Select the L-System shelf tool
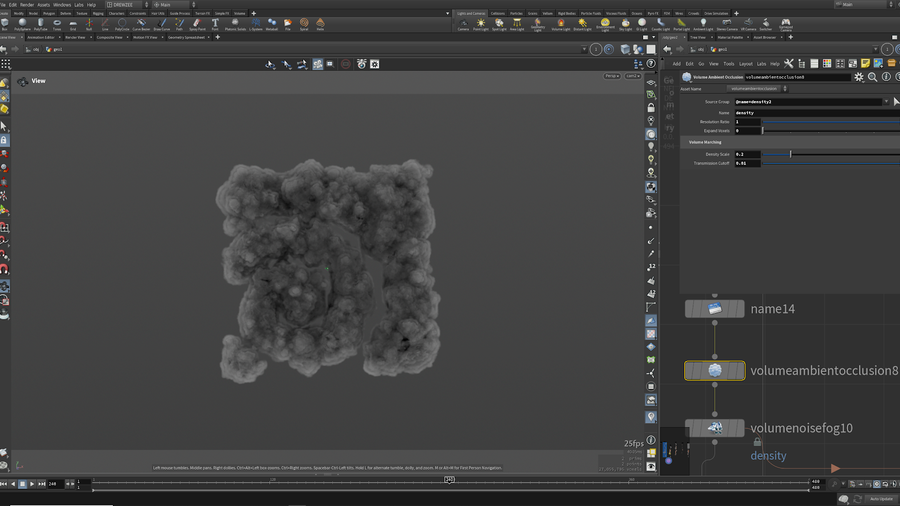Viewport: 900px width, 506px height. coord(256,24)
